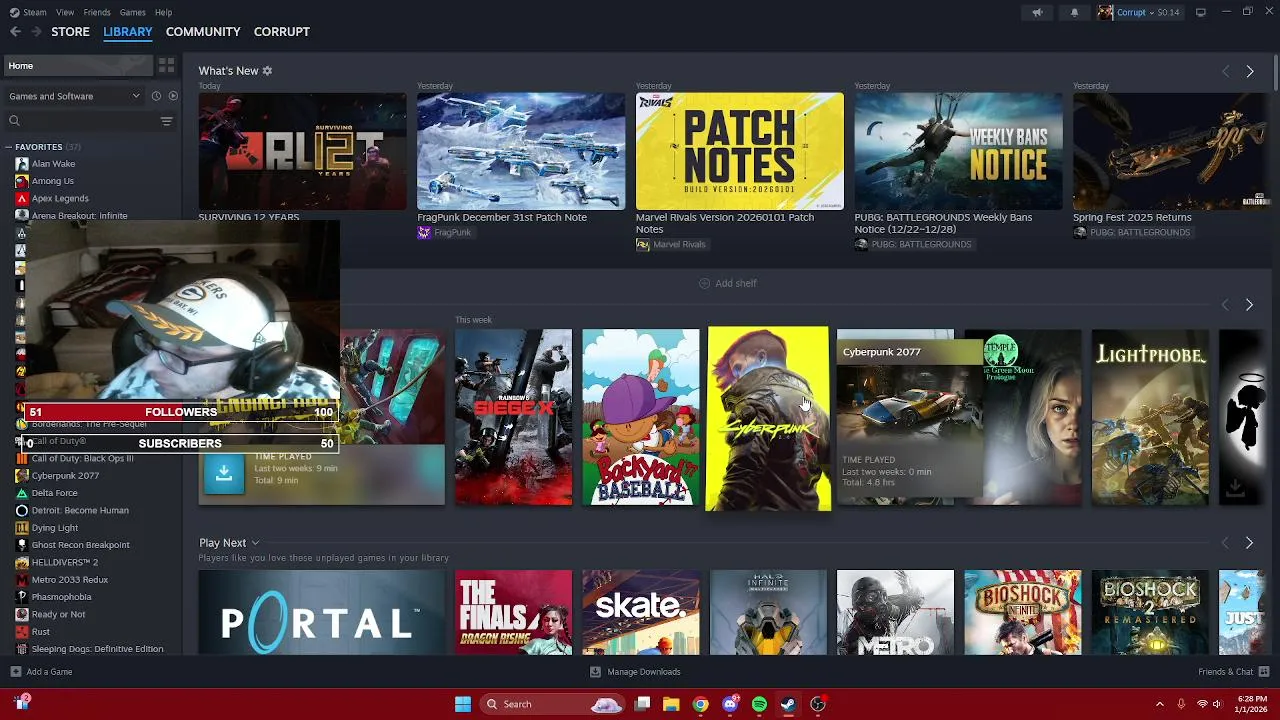This screenshot has height=720, width=1280.
Task: Select the Backyard Baseball game cover
Action: [x=641, y=417]
